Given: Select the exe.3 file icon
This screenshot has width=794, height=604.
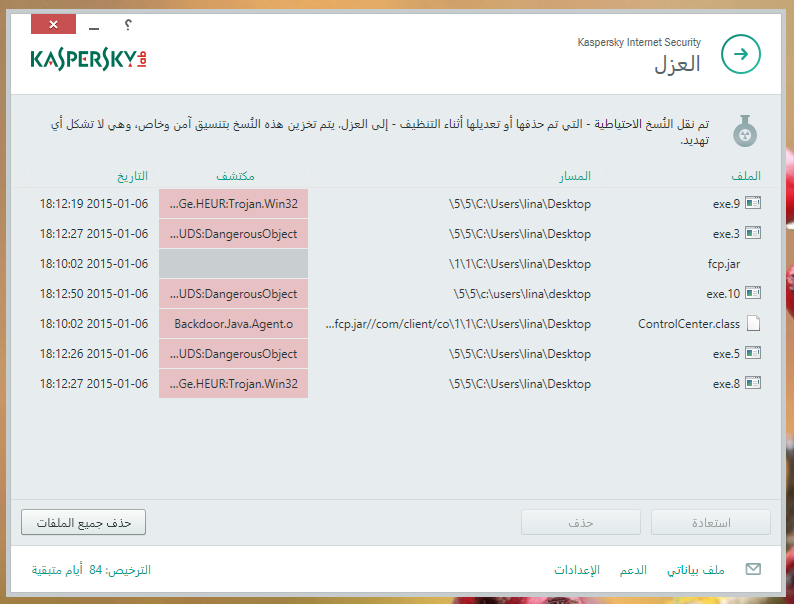Looking at the screenshot, I should pyautogui.click(x=753, y=233).
